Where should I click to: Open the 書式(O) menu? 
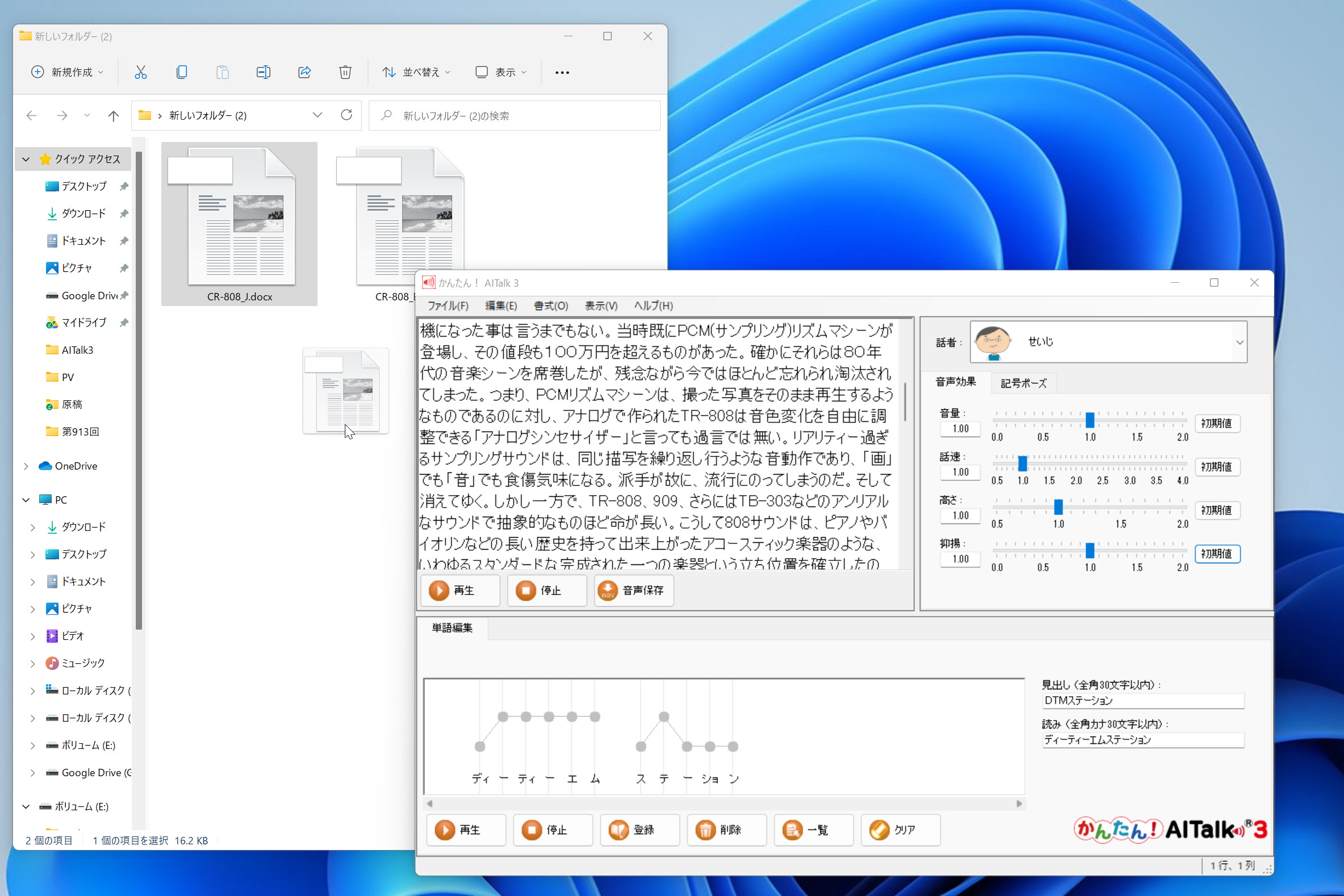550,305
